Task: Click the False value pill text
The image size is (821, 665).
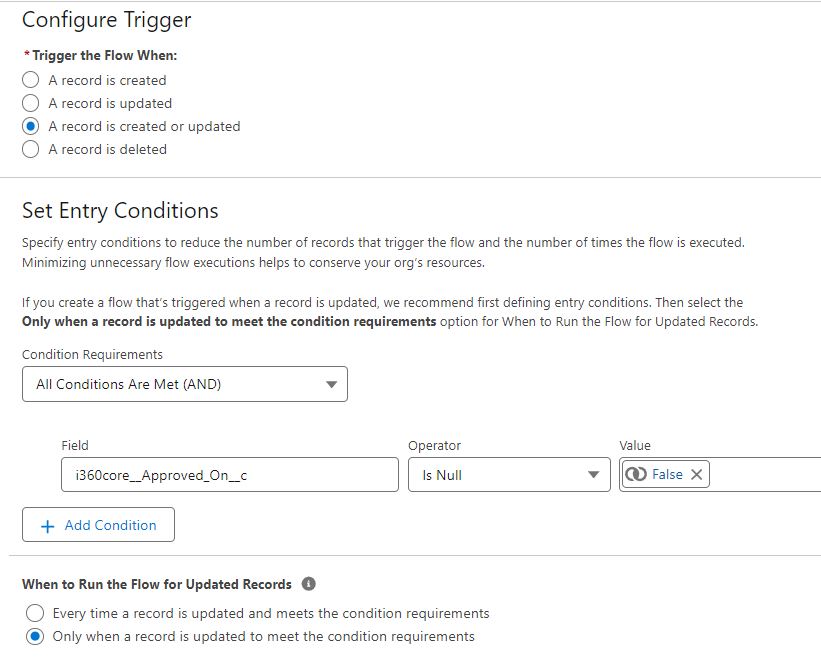Action: (667, 474)
